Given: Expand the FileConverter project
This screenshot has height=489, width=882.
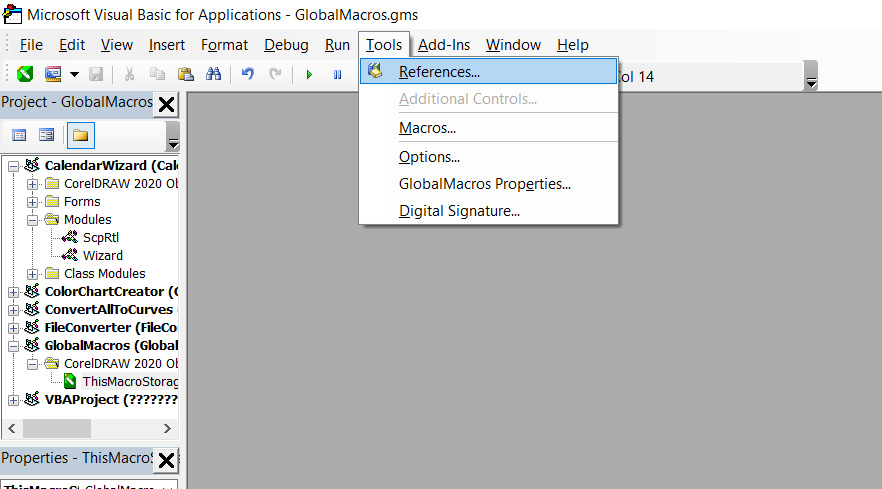Looking at the screenshot, I should point(14,328).
